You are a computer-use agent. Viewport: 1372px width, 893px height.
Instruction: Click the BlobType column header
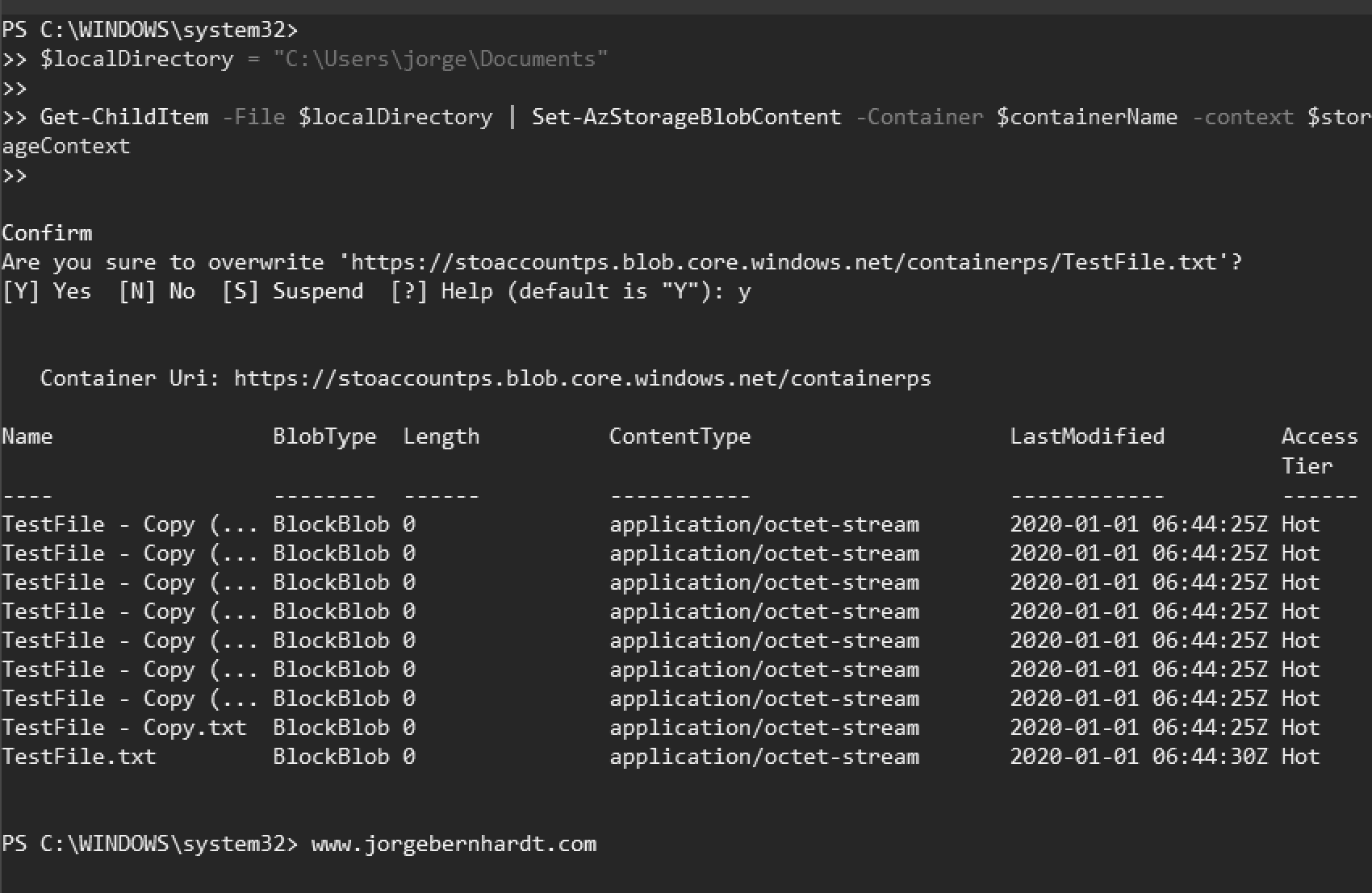tap(324, 436)
